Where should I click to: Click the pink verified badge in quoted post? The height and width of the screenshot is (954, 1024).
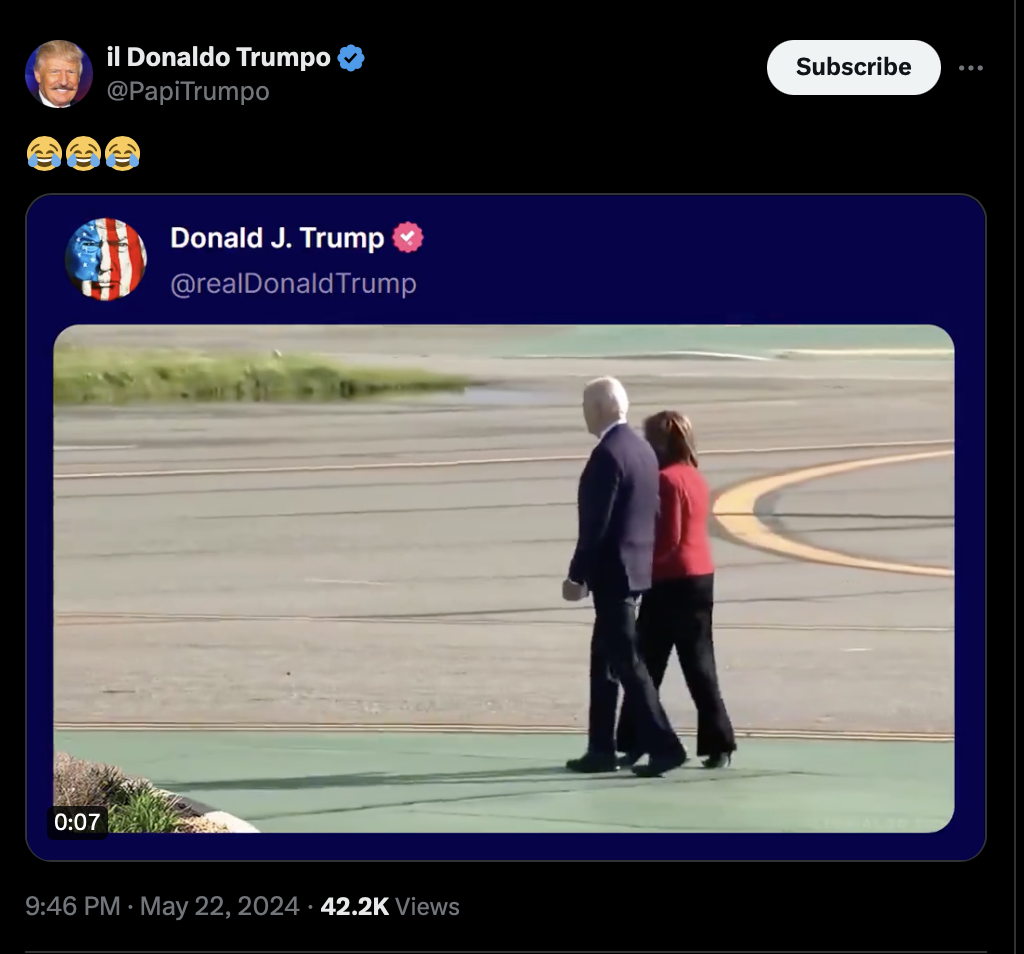click(x=408, y=238)
